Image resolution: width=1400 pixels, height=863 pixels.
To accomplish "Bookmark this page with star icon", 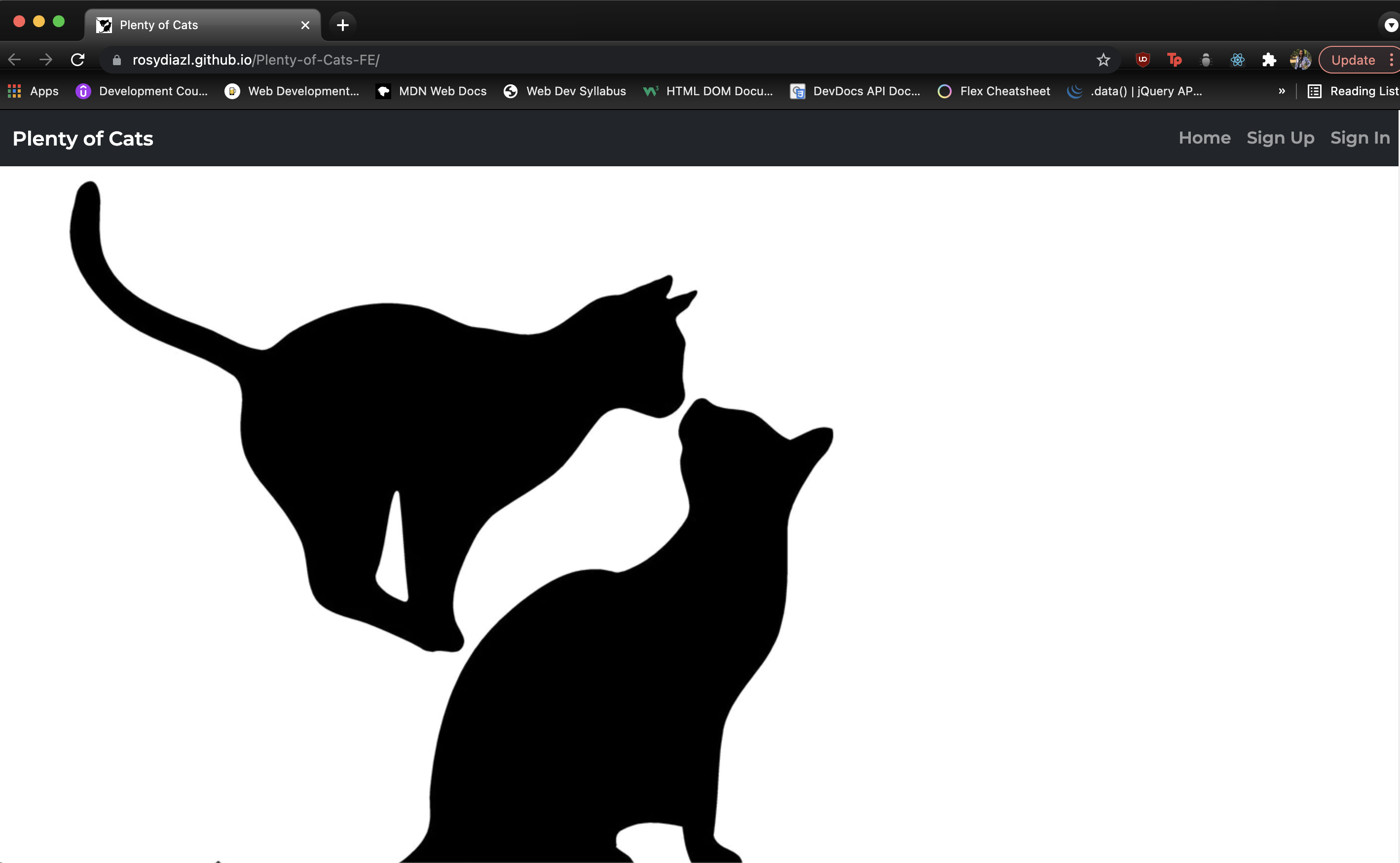I will click(x=1103, y=60).
